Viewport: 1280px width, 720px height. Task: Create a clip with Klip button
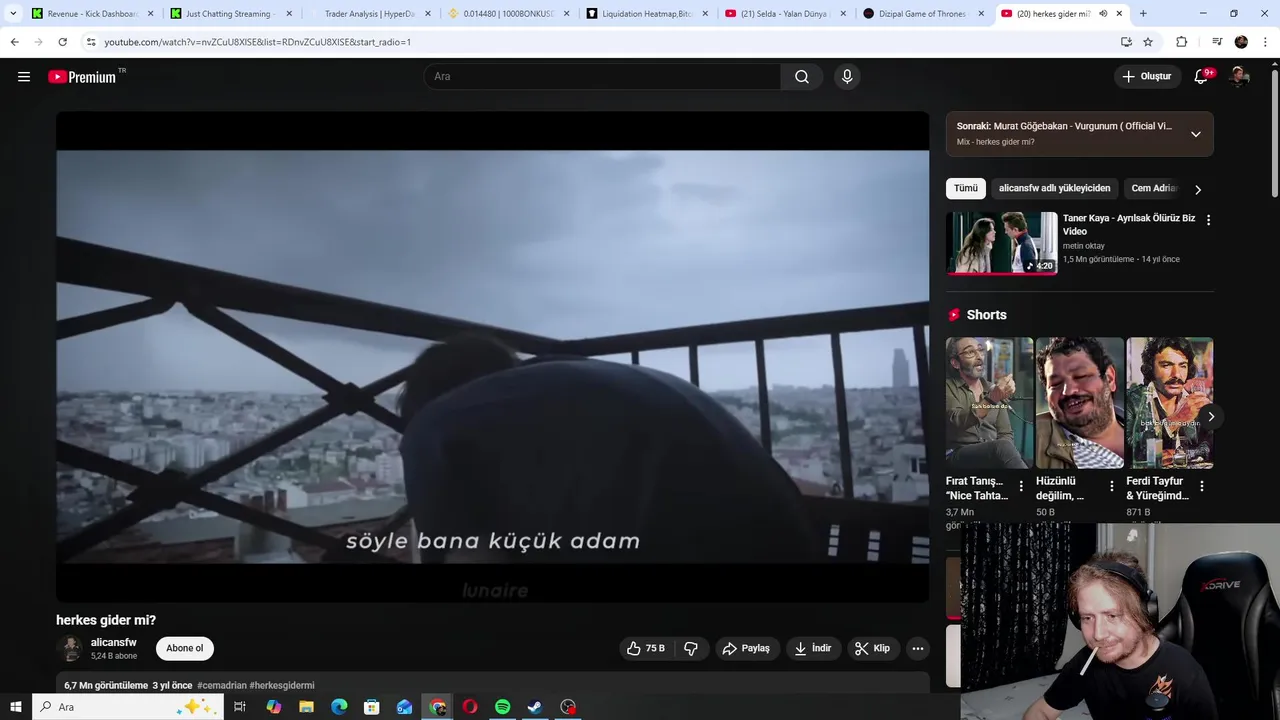(x=872, y=648)
